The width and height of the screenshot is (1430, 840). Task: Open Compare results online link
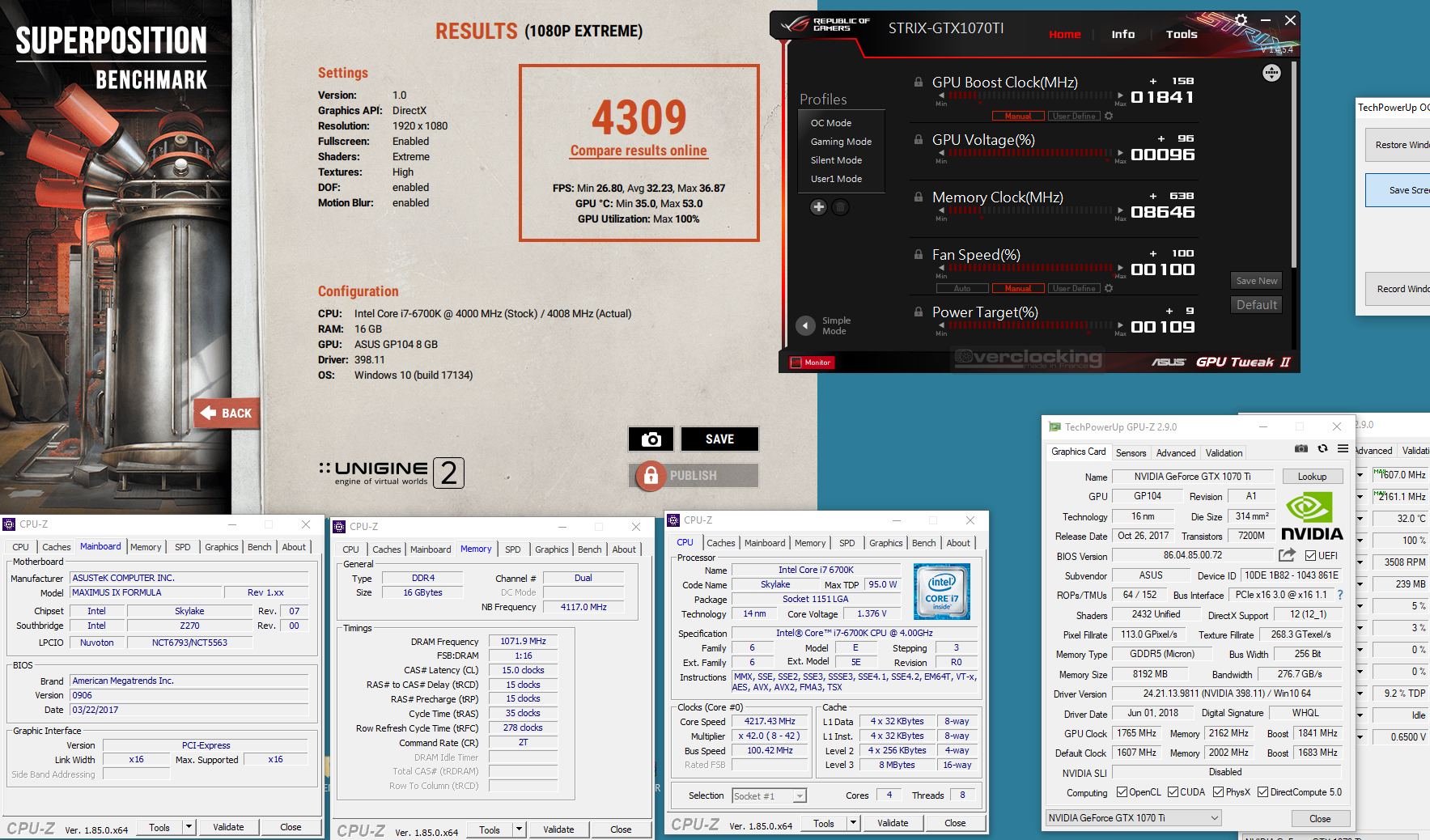tap(639, 151)
